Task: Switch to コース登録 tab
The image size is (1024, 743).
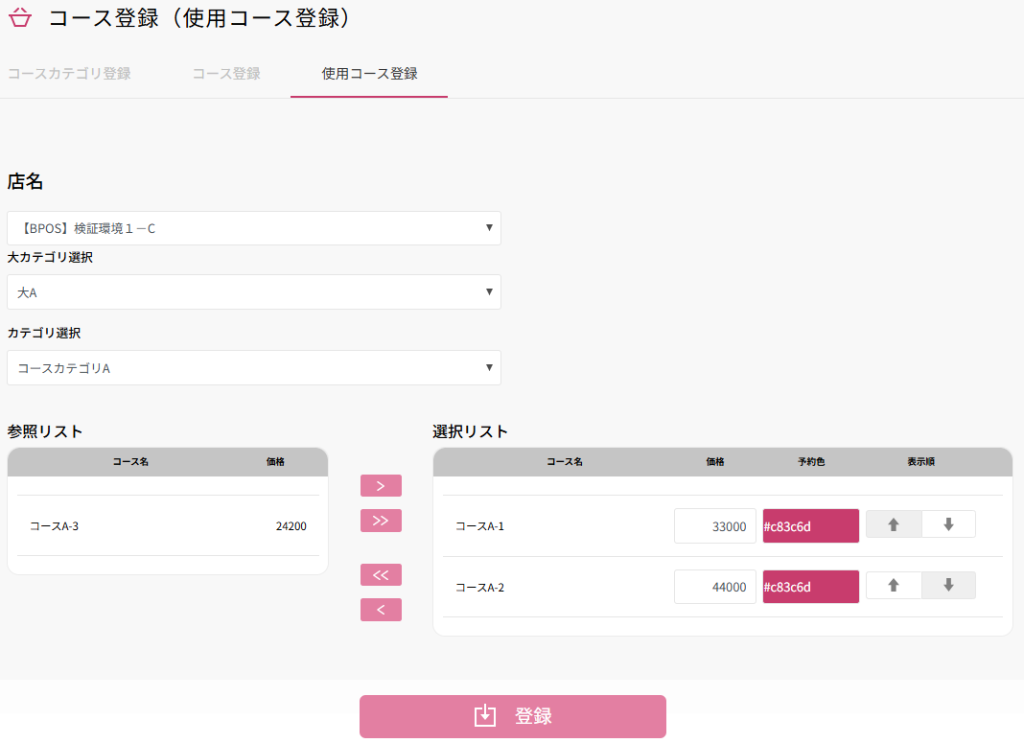Action: pos(226,74)
